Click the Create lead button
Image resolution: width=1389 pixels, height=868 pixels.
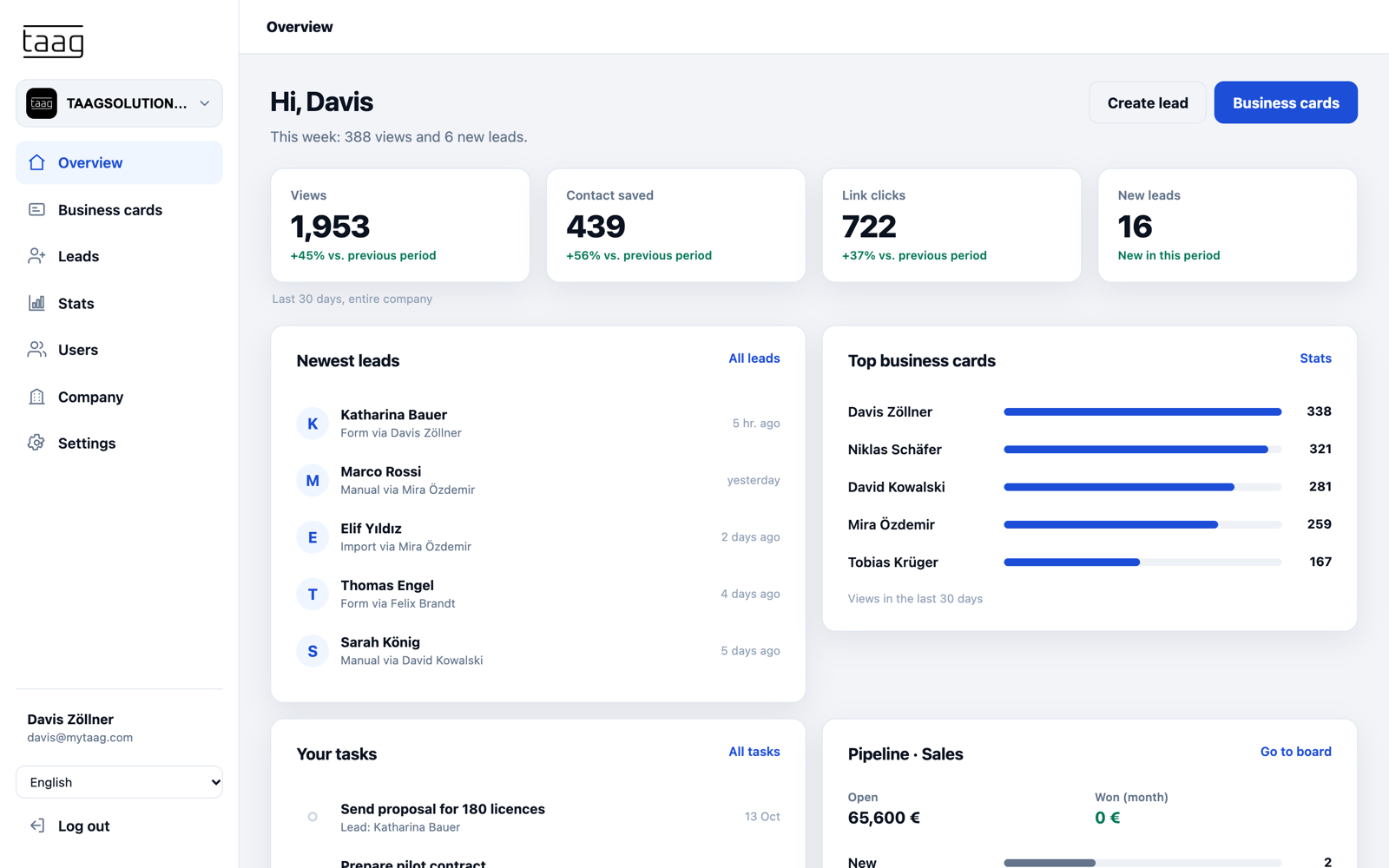click(1148, 102)
